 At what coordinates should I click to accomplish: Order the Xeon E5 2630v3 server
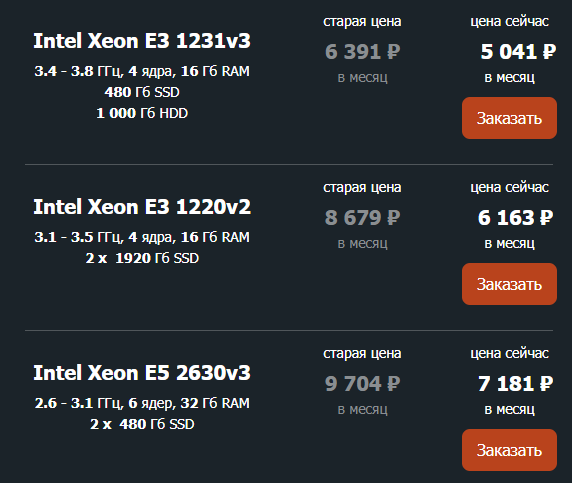coord(509,450)
